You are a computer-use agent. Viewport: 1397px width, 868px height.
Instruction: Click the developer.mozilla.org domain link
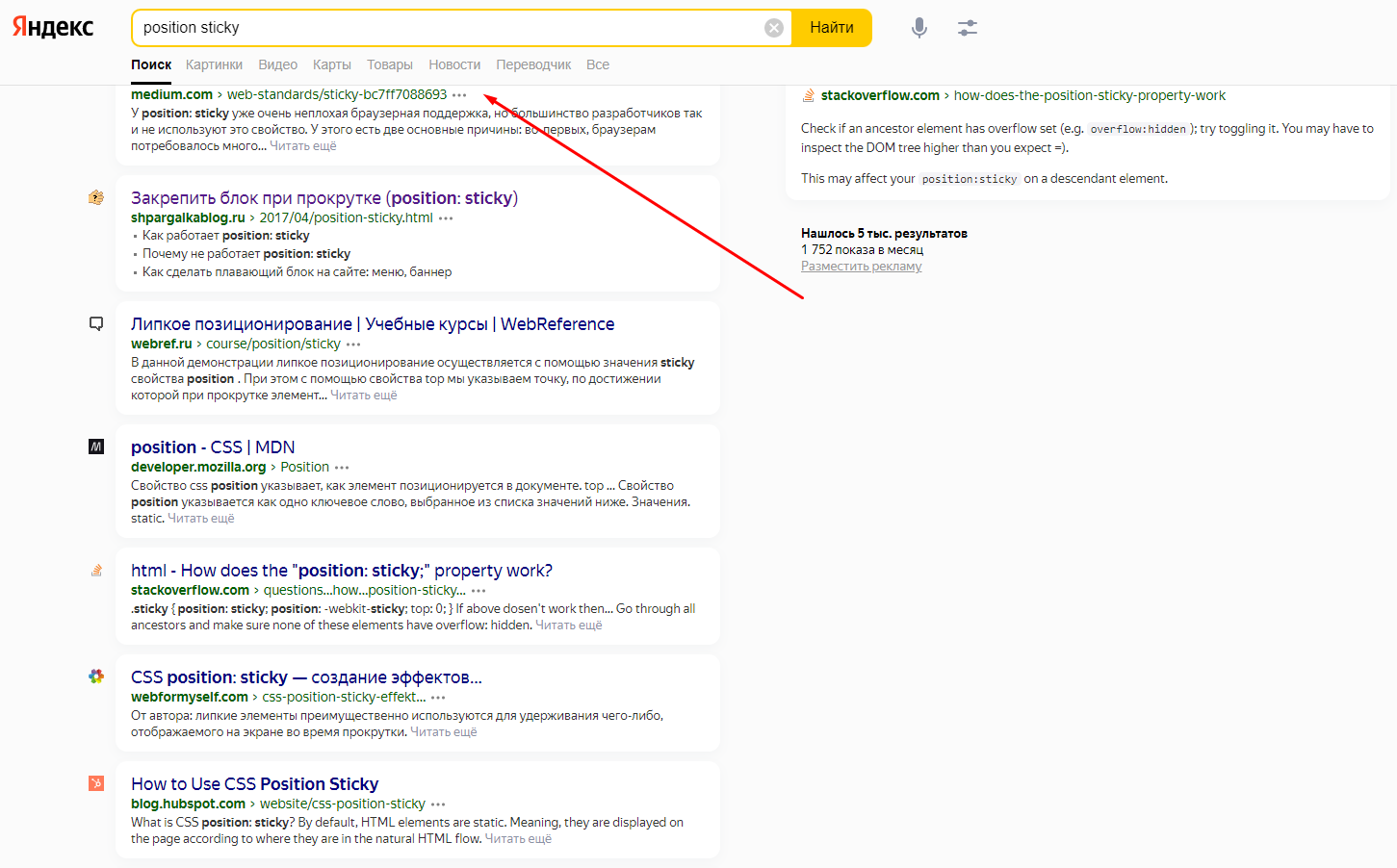pos(198,467)
